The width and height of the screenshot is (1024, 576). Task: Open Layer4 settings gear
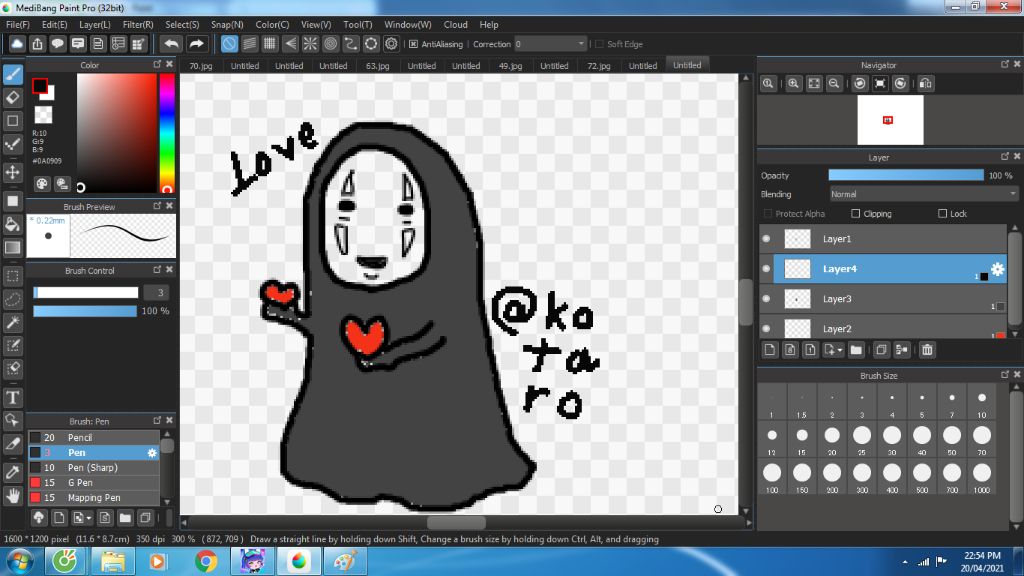click(997, 268)
